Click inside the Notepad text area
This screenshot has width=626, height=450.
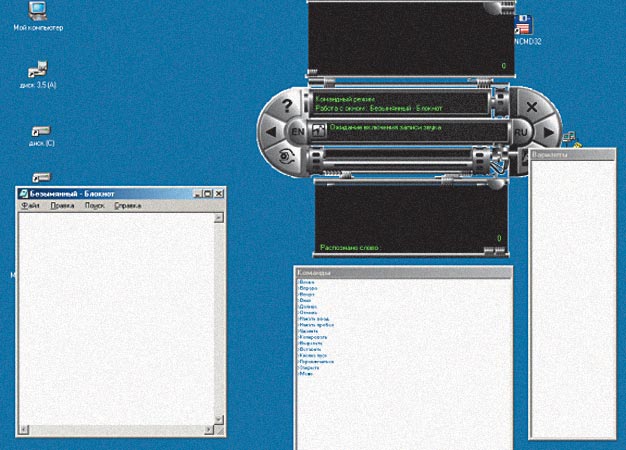click(x=115, y=310)
